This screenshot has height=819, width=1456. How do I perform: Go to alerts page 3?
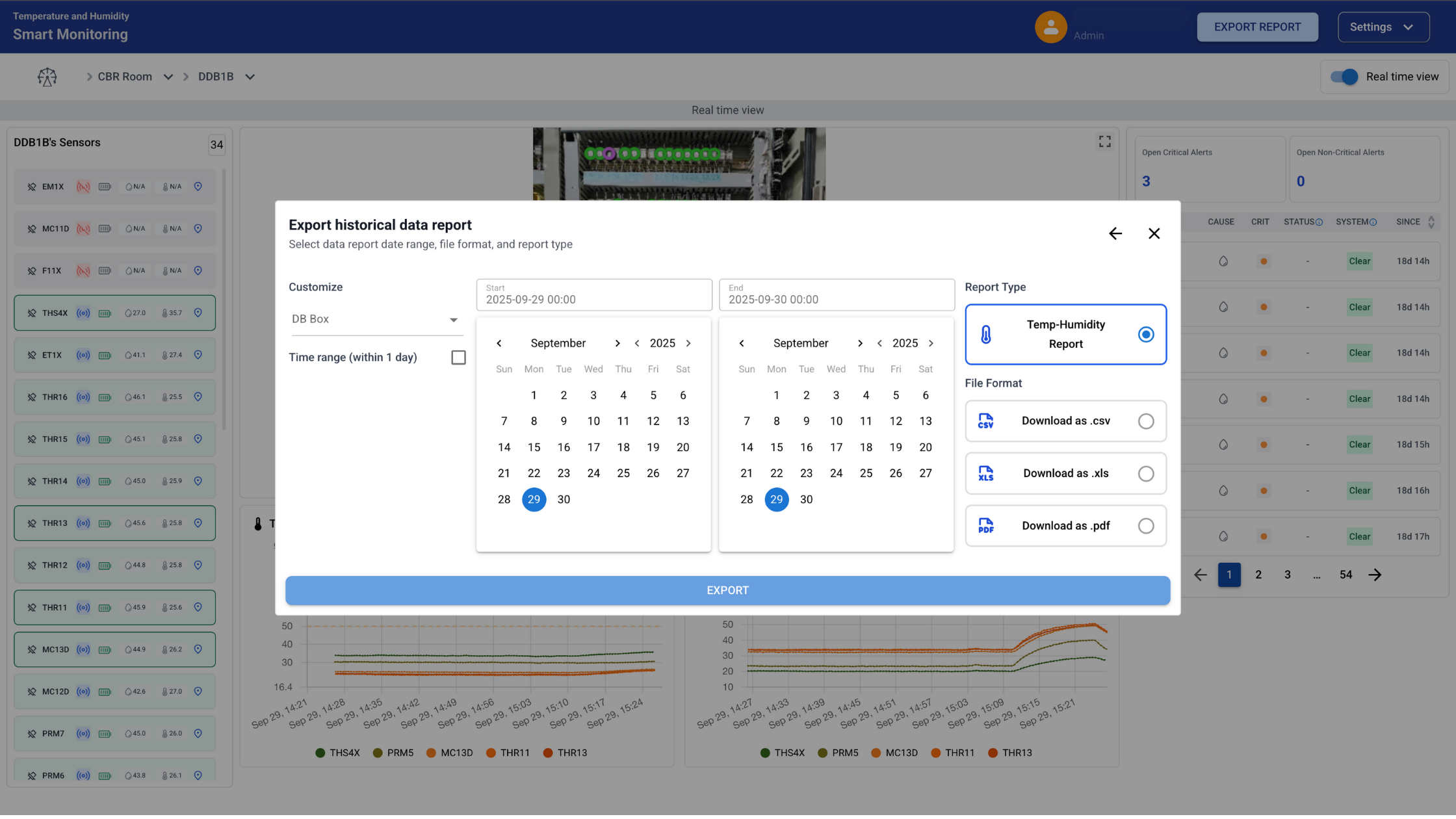point(1288,575)
